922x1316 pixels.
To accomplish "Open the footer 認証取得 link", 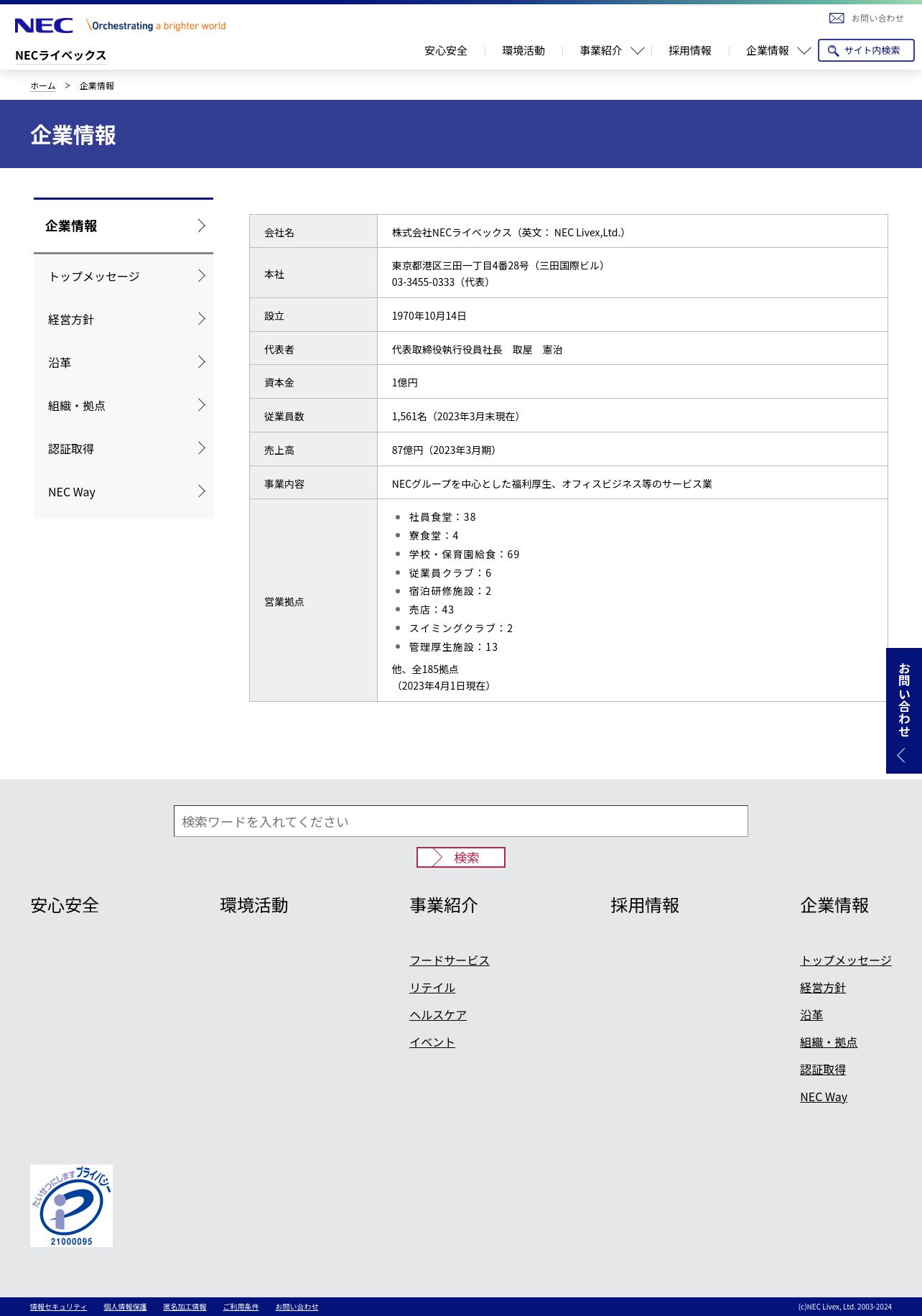I will (x=823, y=1070).
